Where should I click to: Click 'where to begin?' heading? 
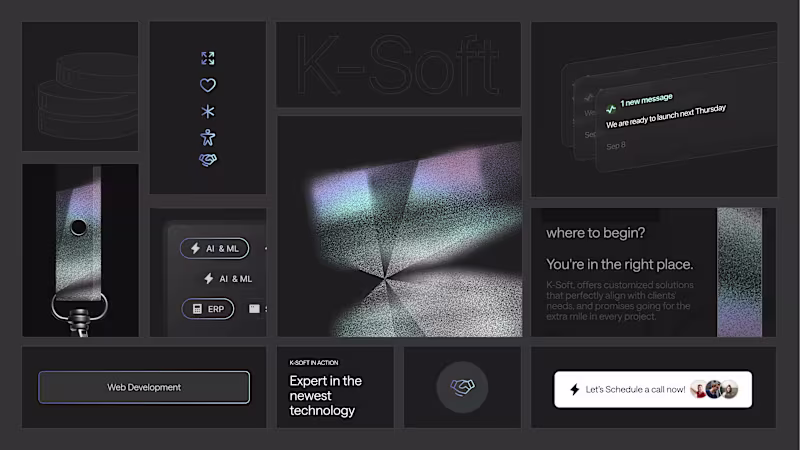tap(595, 233)
